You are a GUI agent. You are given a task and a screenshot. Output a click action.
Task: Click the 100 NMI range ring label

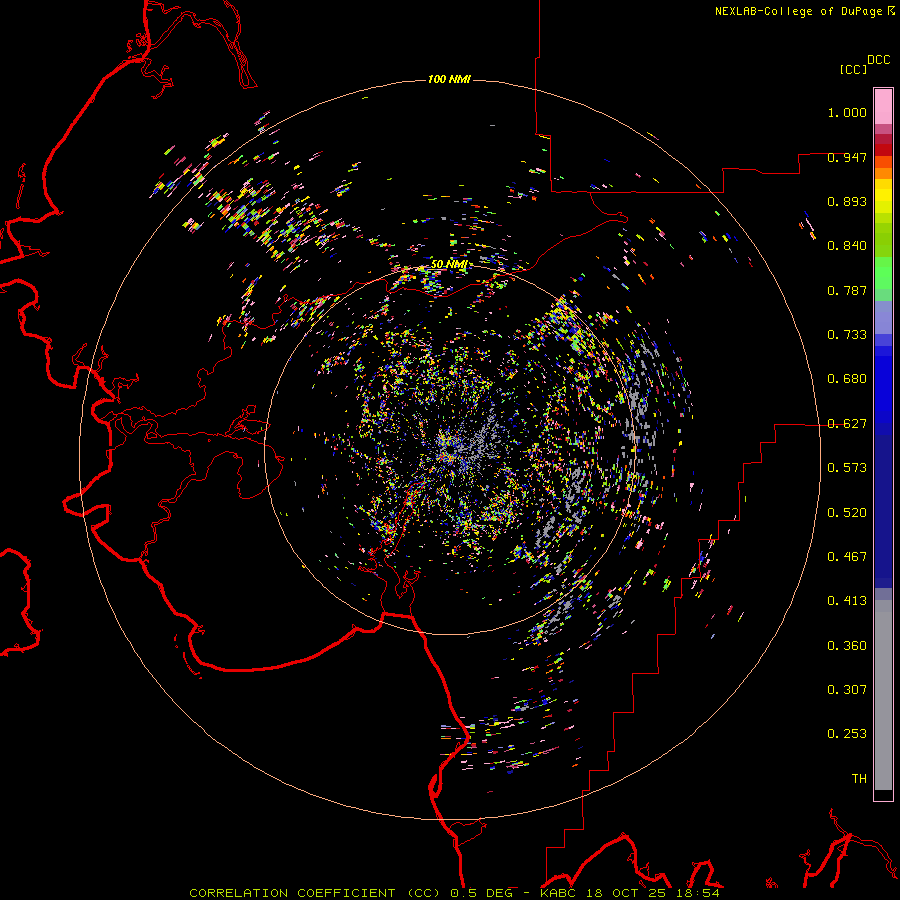pyautogui.click(x=449, y=79)
